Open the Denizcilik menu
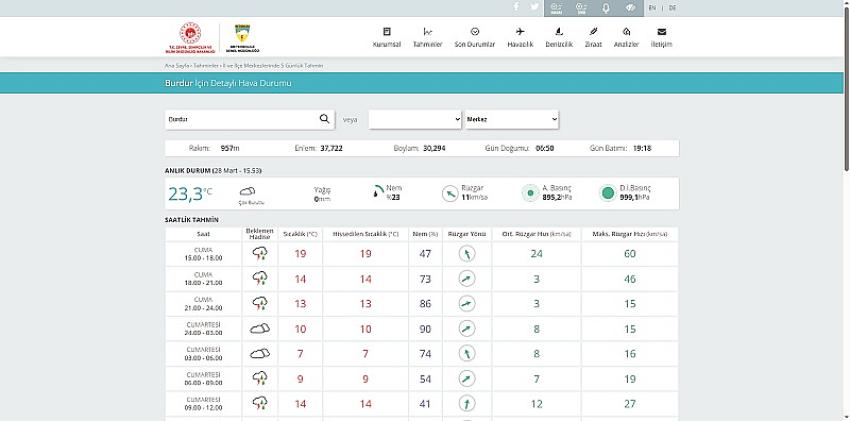 [559, 37]
